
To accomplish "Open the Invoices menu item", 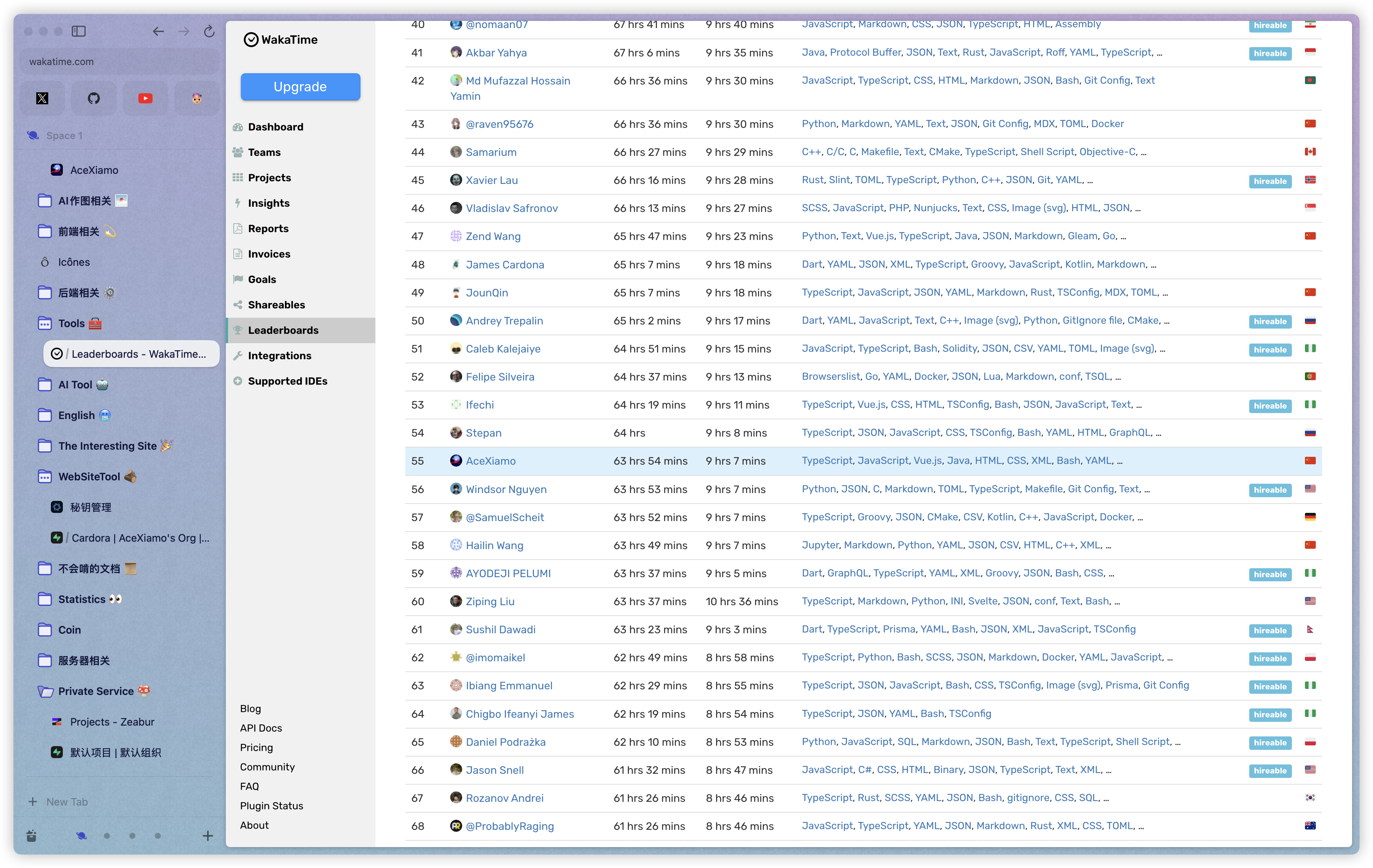I will tap(268, 253).
